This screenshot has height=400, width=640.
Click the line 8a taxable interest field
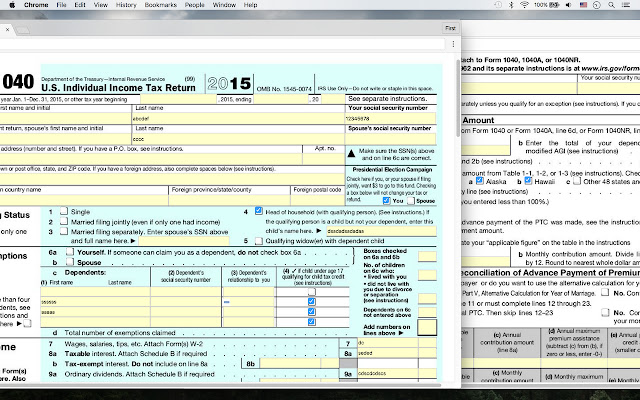(x=387, y=353)
